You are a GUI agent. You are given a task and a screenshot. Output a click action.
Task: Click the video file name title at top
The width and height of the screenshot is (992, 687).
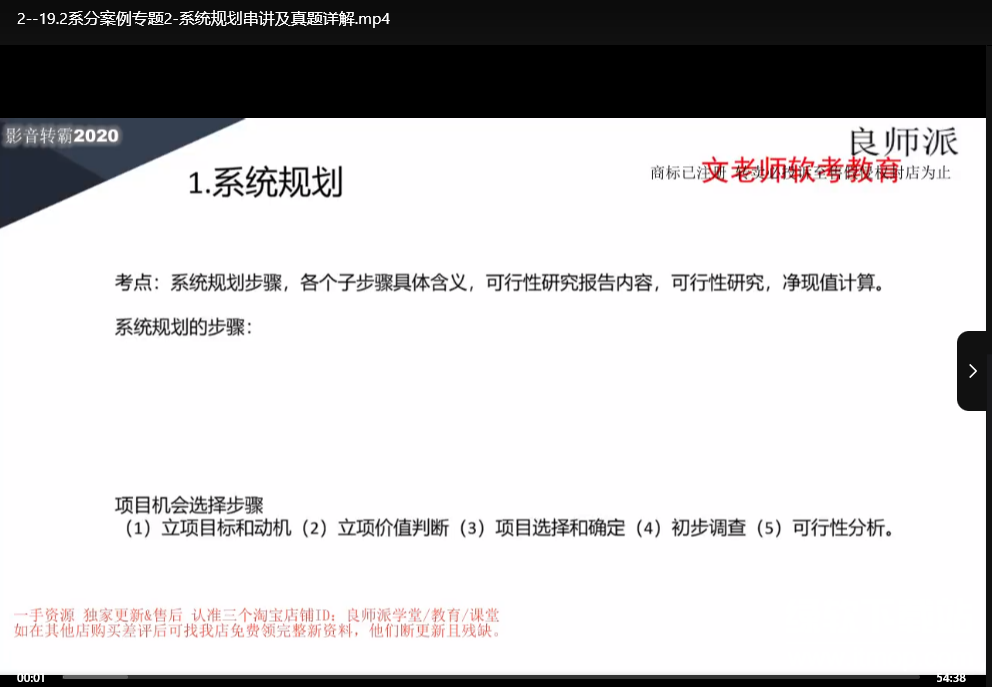[203, 18]
